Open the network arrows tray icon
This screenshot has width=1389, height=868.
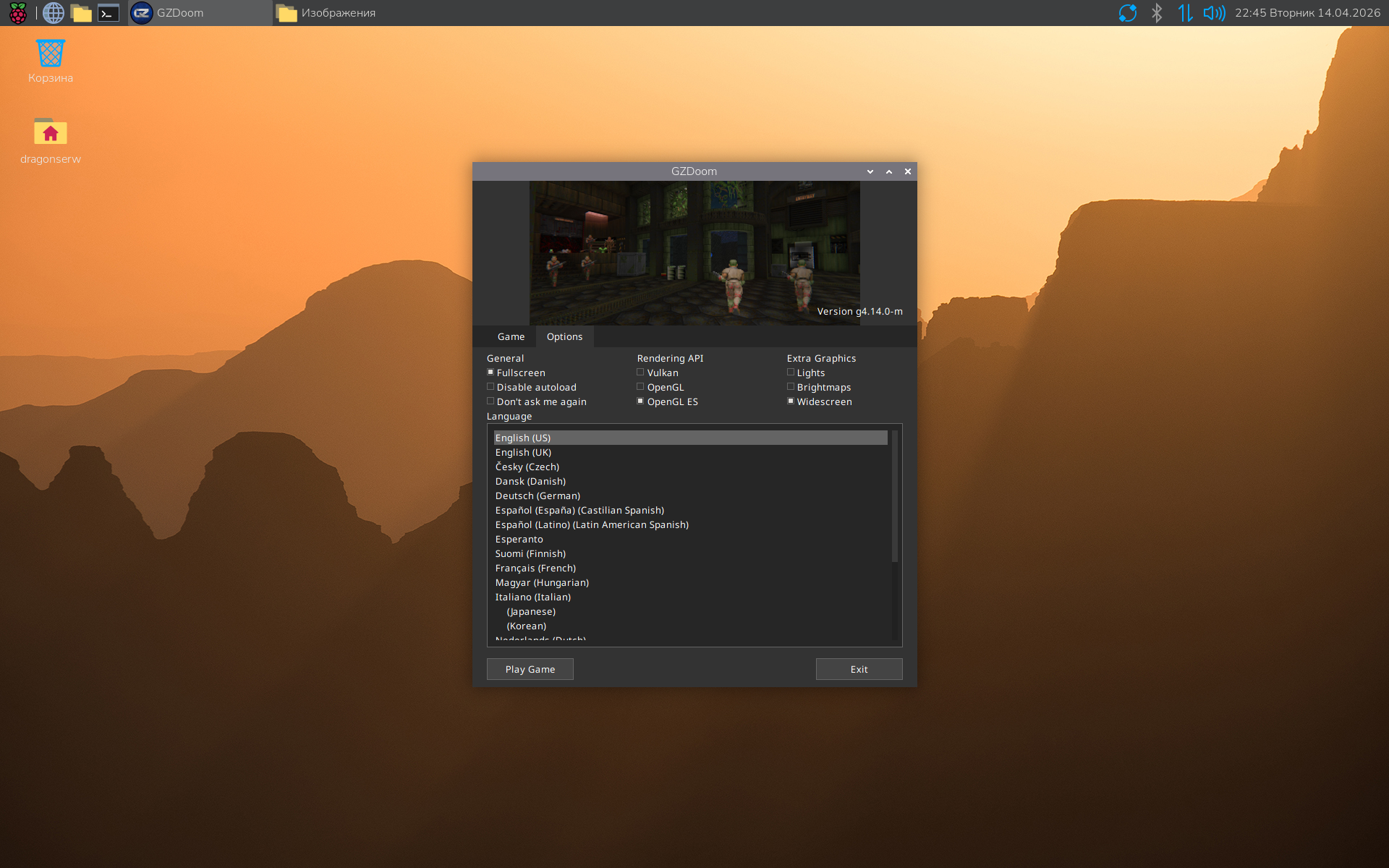(x=1185, y=13)
